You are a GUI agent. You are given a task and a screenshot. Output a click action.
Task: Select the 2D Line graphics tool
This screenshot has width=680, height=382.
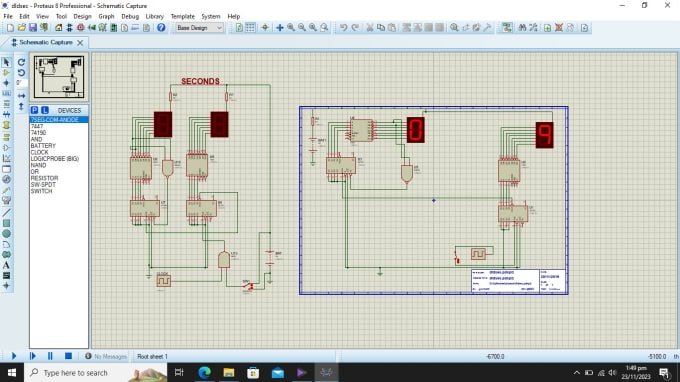tap(6, 212)
